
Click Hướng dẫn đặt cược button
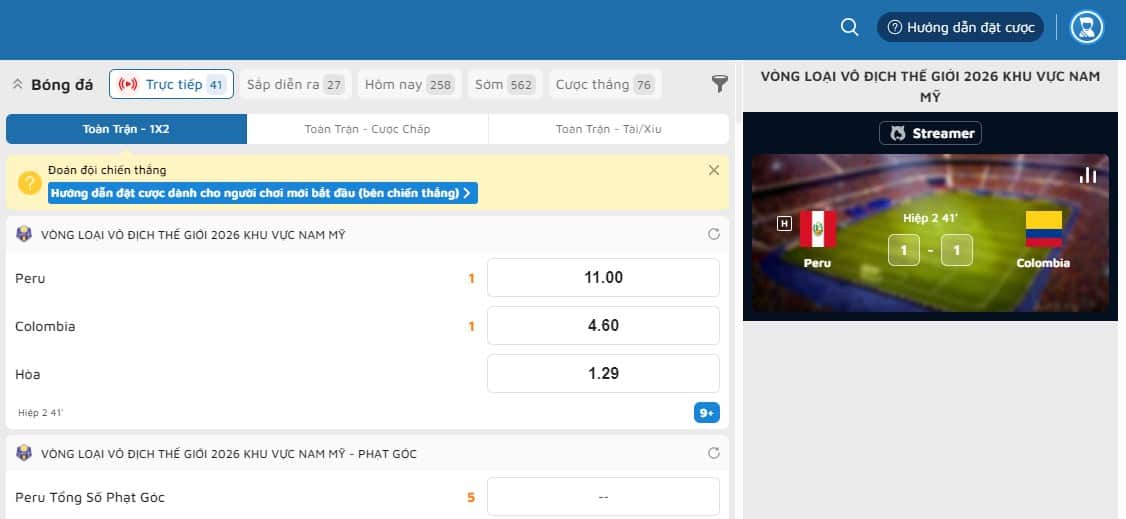pos(960,28)
